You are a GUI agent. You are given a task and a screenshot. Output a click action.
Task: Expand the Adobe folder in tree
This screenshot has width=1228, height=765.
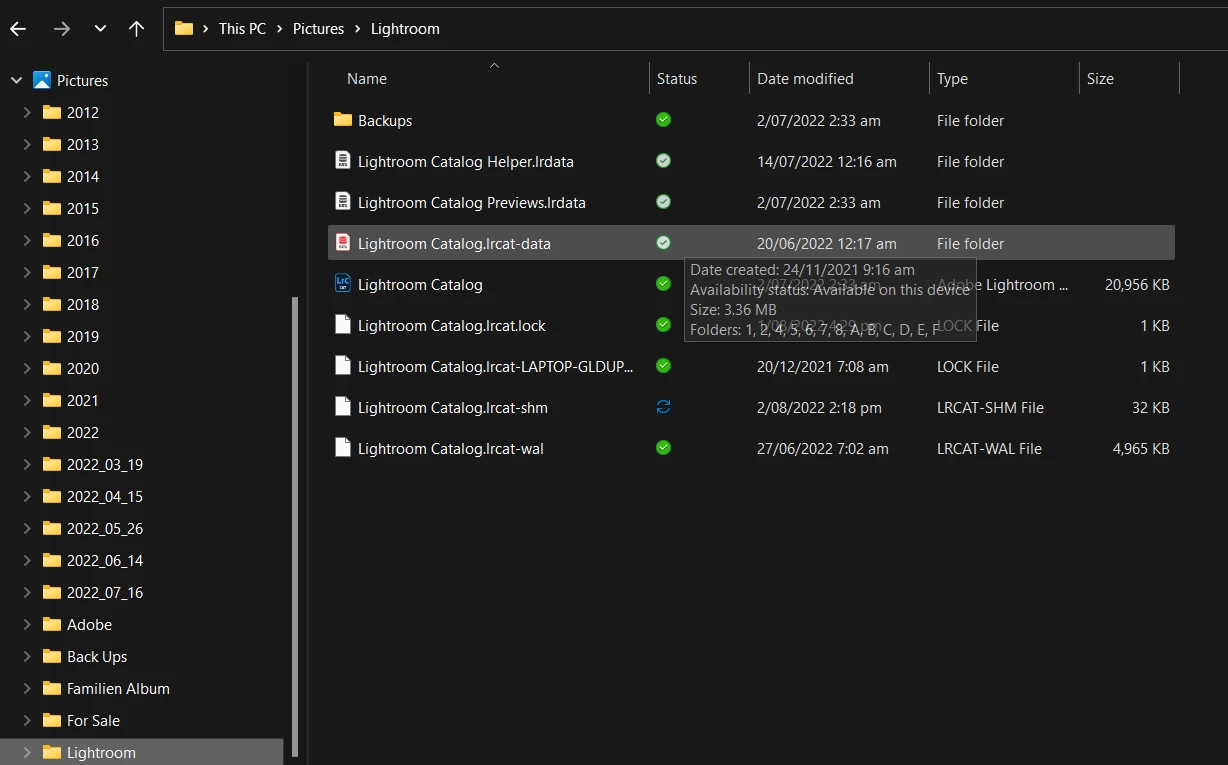point(27,624)
